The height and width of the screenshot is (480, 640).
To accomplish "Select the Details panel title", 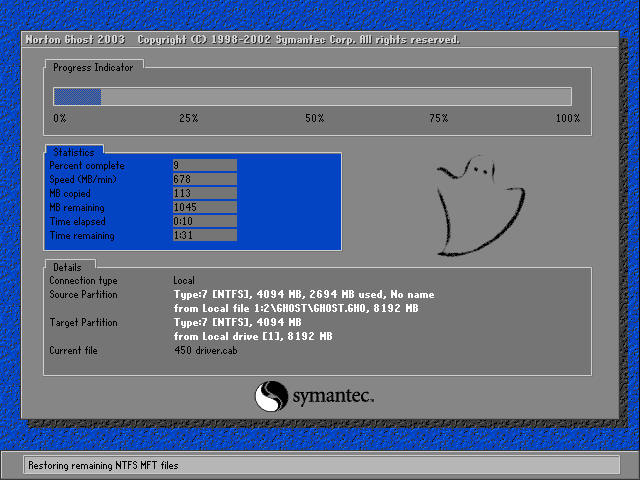I will click(67, 267).
